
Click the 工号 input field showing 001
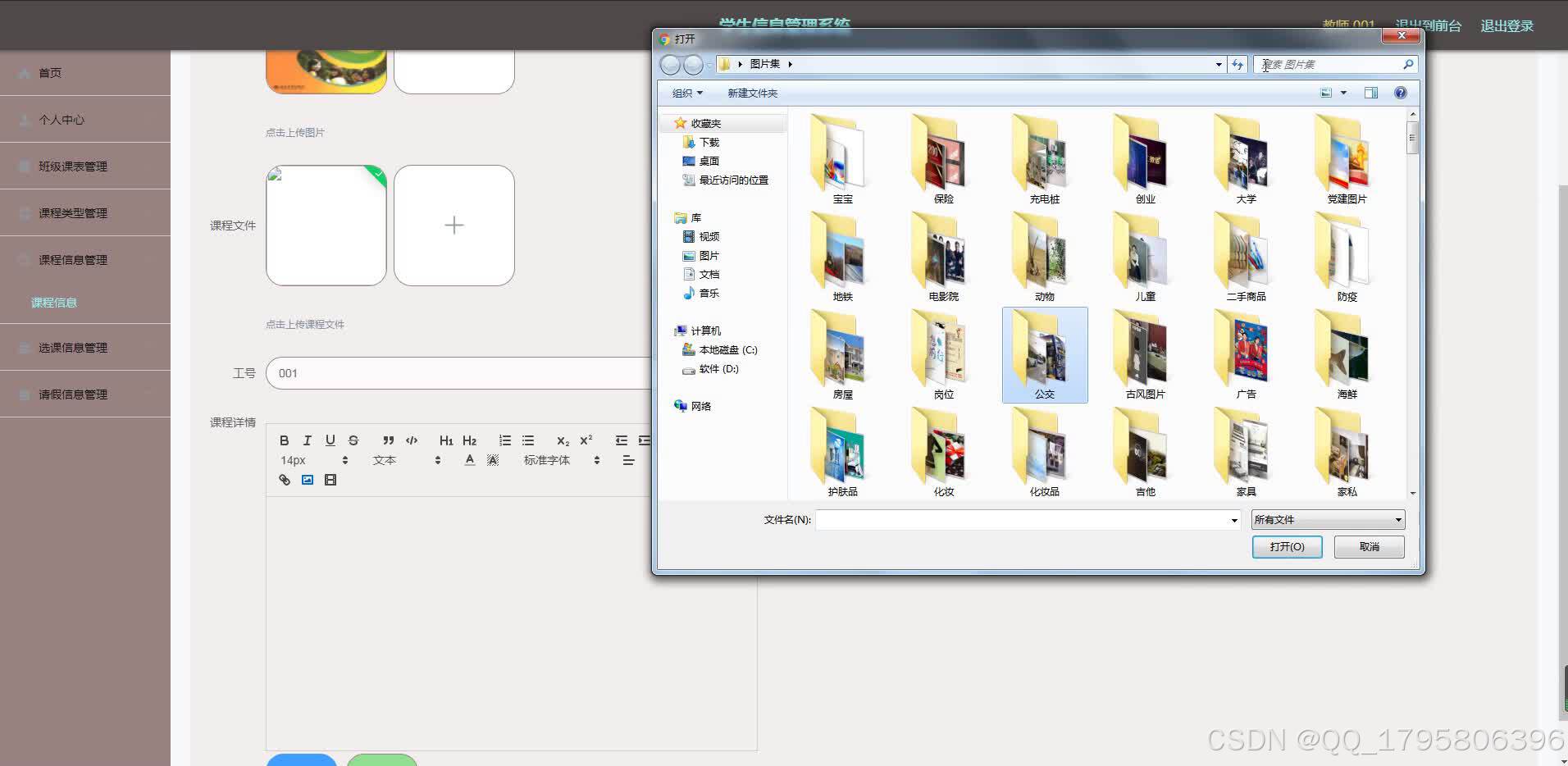tap(459, 373)
